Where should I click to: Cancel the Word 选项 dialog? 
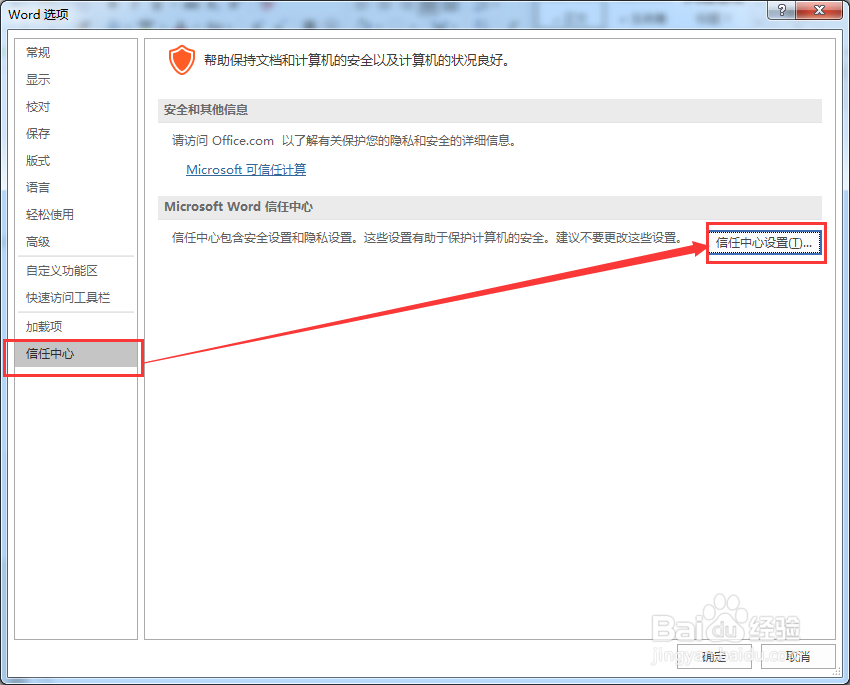click(798, 657)
